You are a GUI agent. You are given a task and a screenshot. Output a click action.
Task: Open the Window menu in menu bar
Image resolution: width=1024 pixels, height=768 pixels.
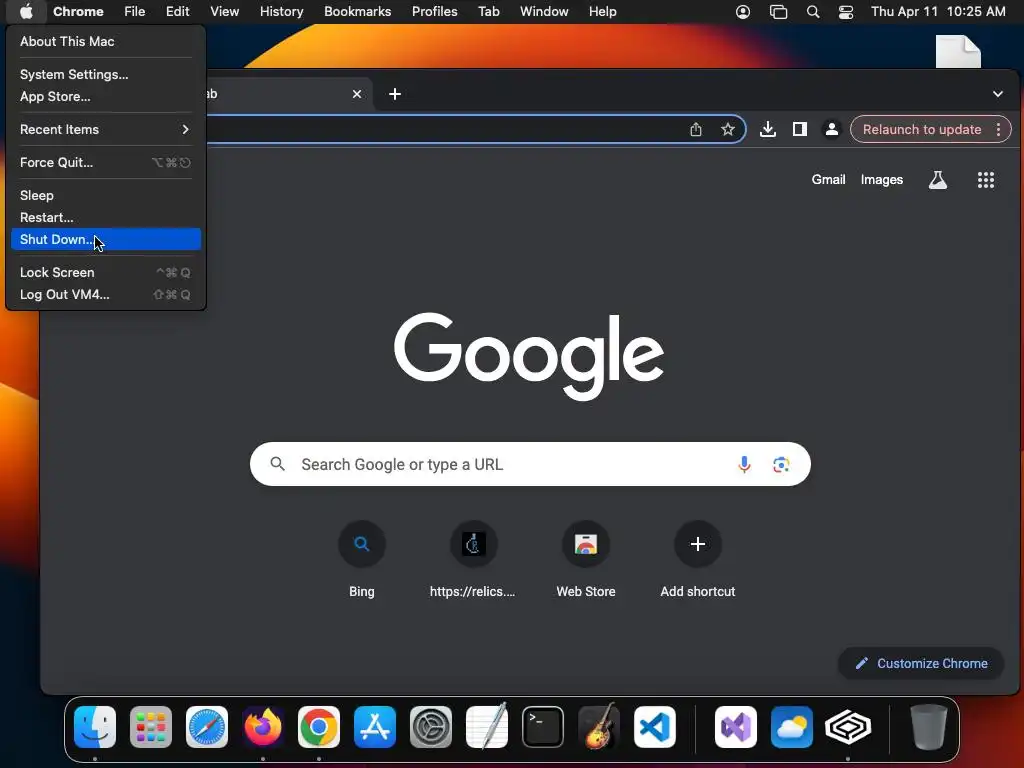(x=544, y=12)
